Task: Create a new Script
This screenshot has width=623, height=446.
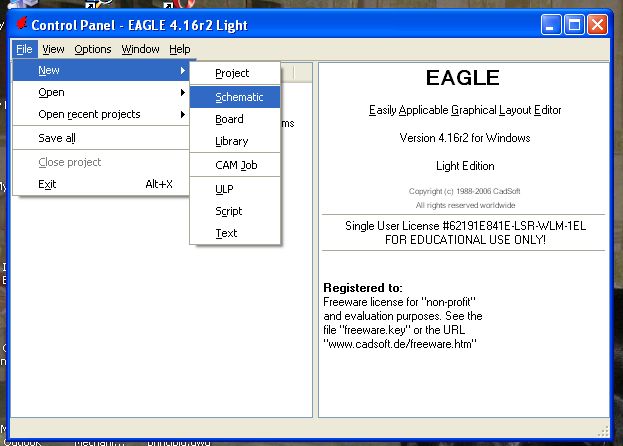Action: (235, 211)
